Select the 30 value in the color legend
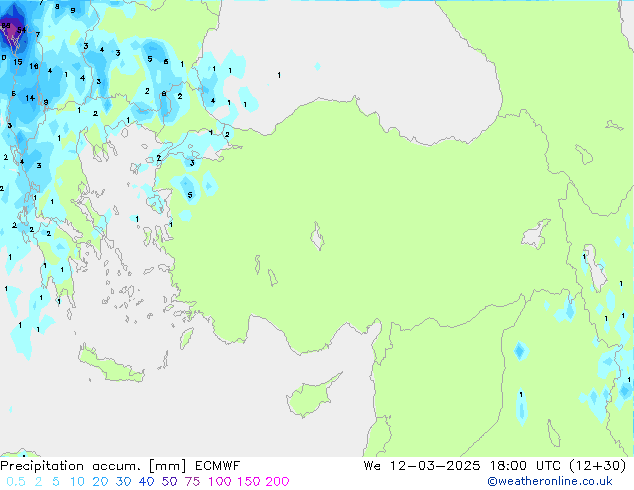The height and width of the screenshot is (490, 634). 123,482
